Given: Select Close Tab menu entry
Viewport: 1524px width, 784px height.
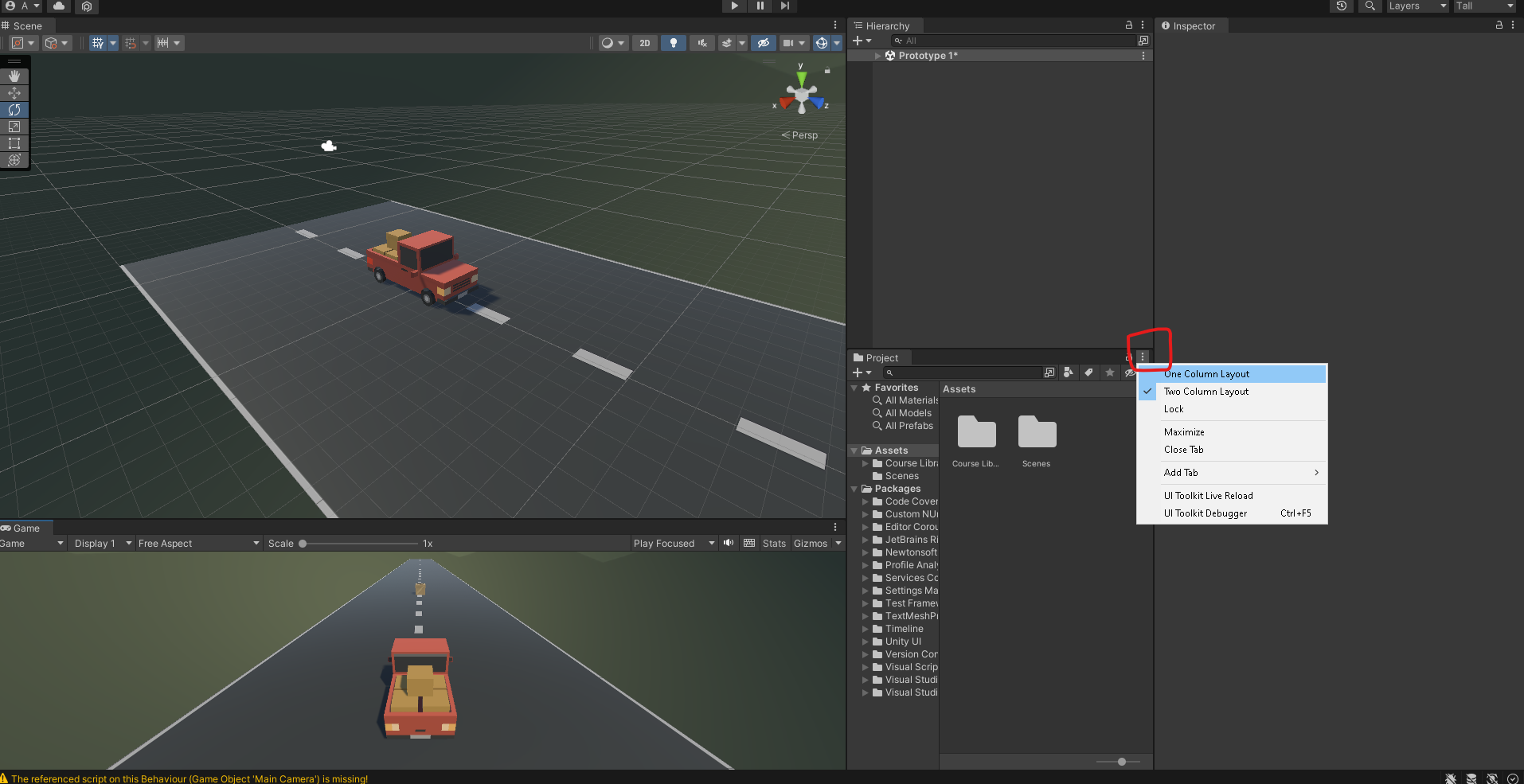Looking at the screenshot, I should coord(1232,450).
